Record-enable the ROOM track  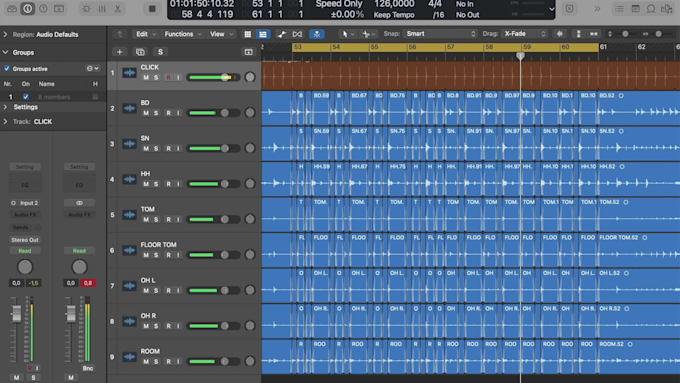[168, 362]
